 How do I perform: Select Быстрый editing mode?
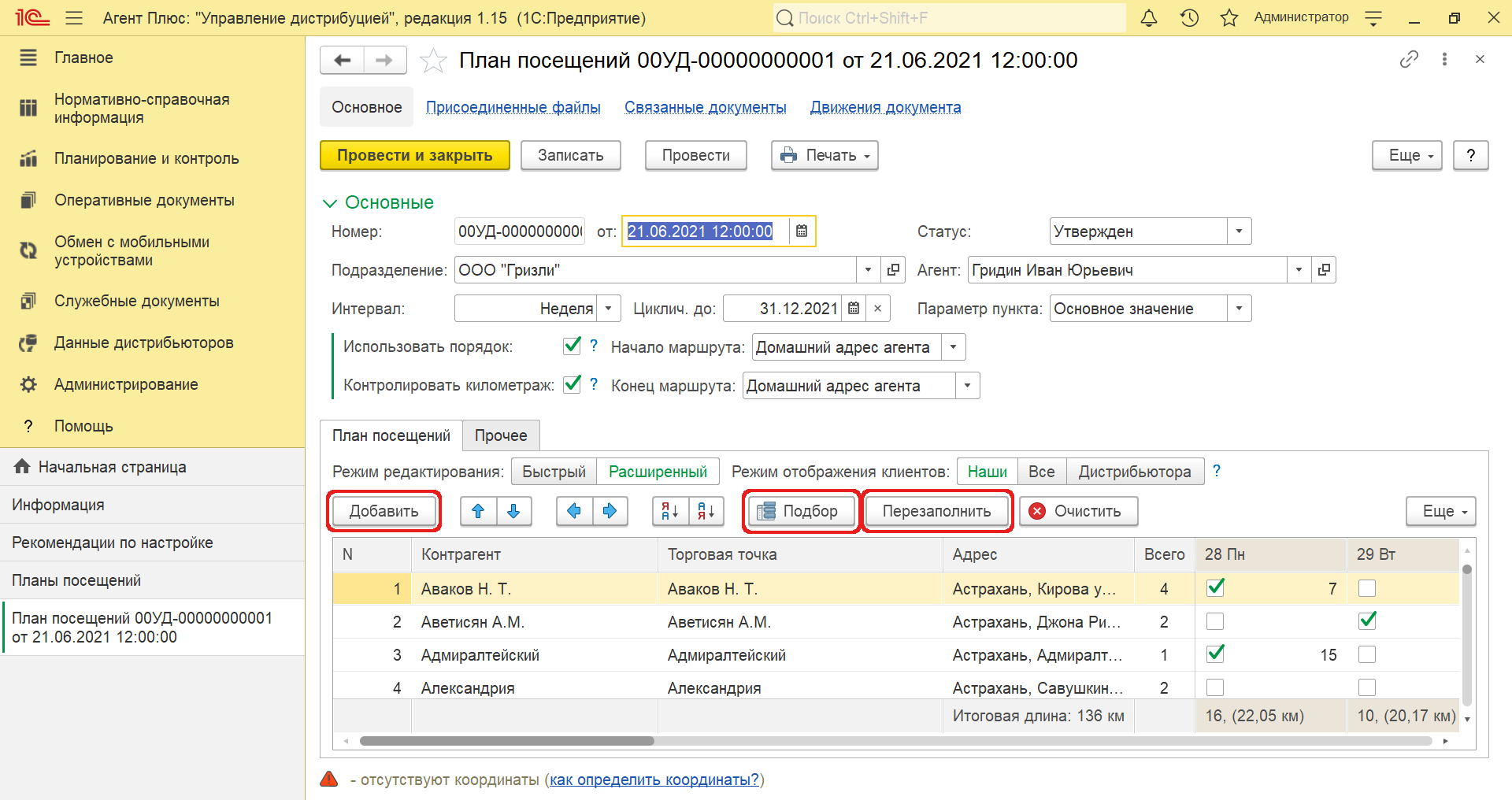coord(554,472)
